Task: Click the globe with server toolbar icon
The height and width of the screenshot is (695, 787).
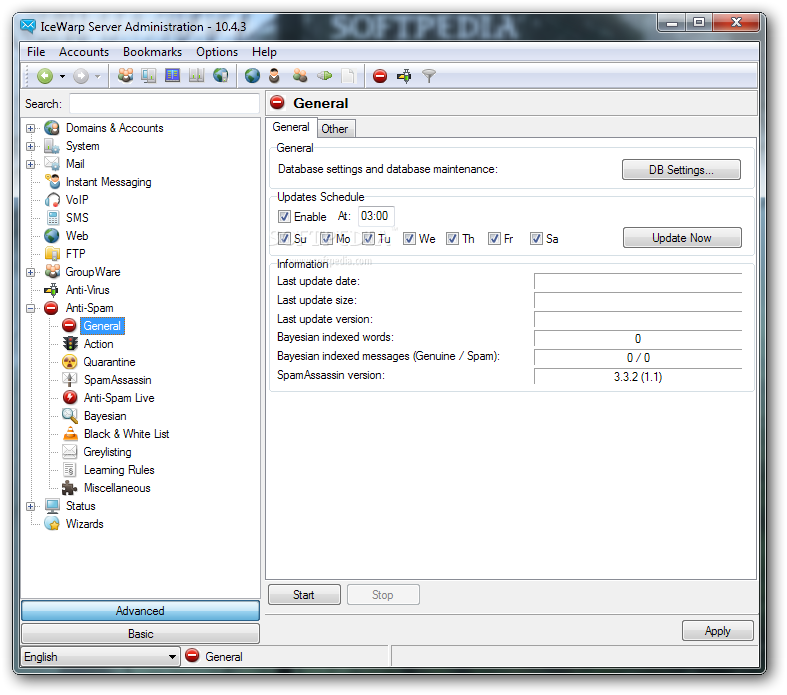Action: (220, 76)
